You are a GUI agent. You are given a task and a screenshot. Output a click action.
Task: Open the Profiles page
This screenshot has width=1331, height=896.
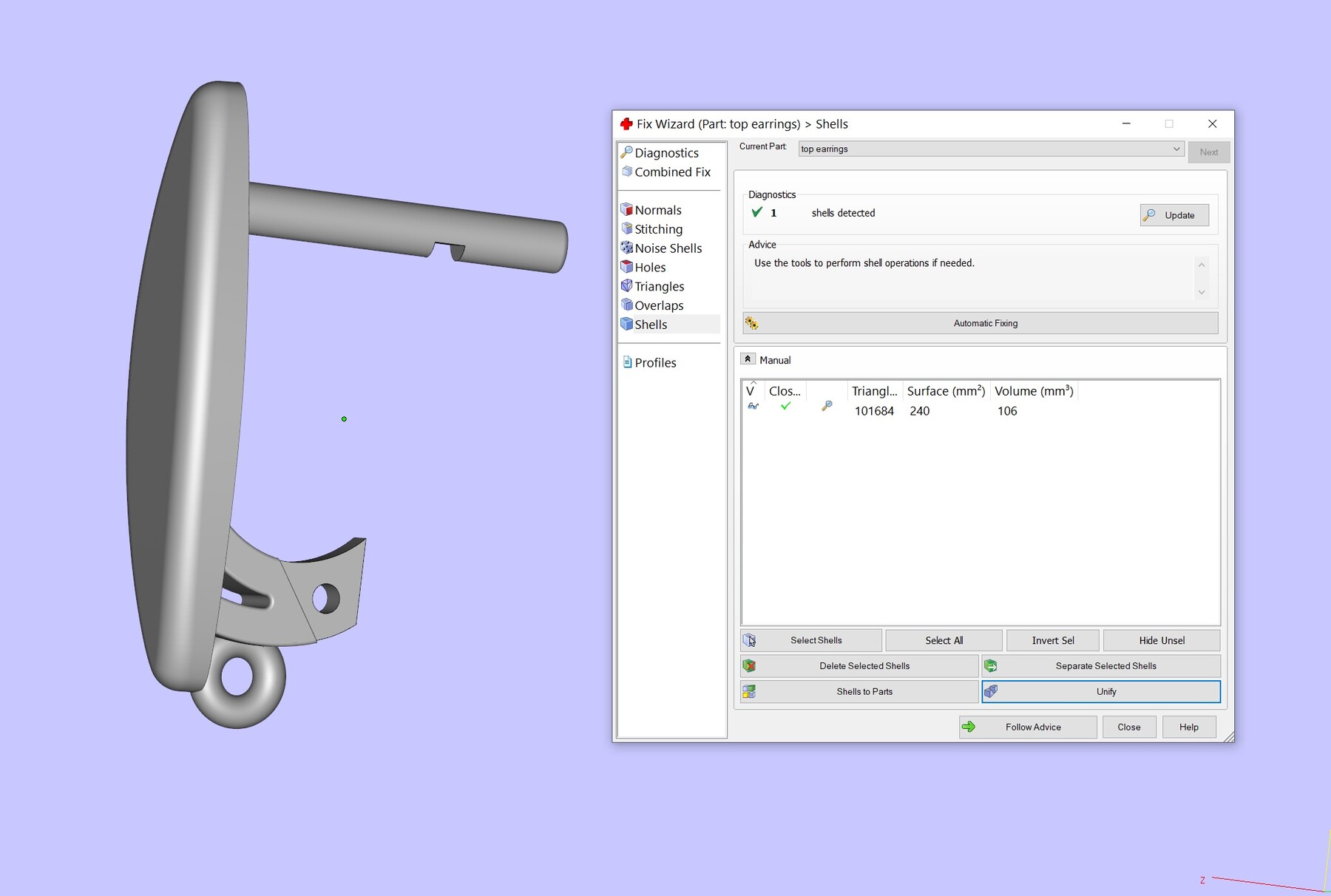[x=655, y=362]
